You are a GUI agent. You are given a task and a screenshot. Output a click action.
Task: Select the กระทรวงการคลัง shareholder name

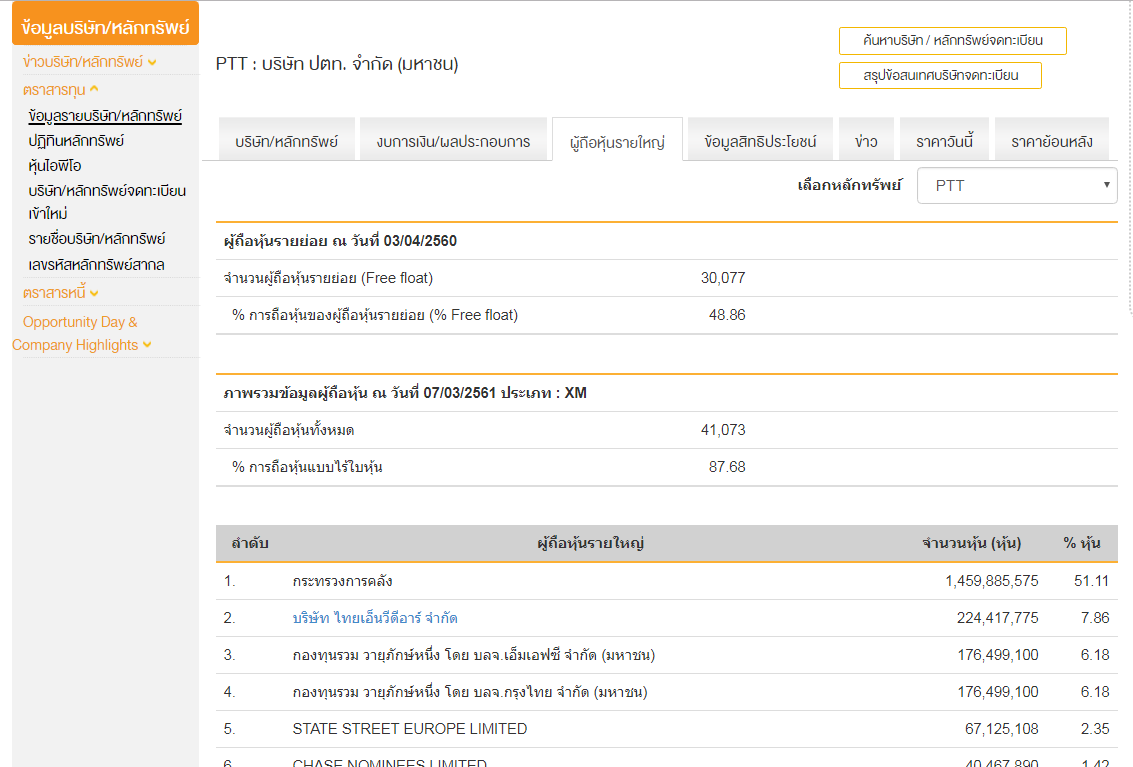pyautogui.click(x=343, y=581)
